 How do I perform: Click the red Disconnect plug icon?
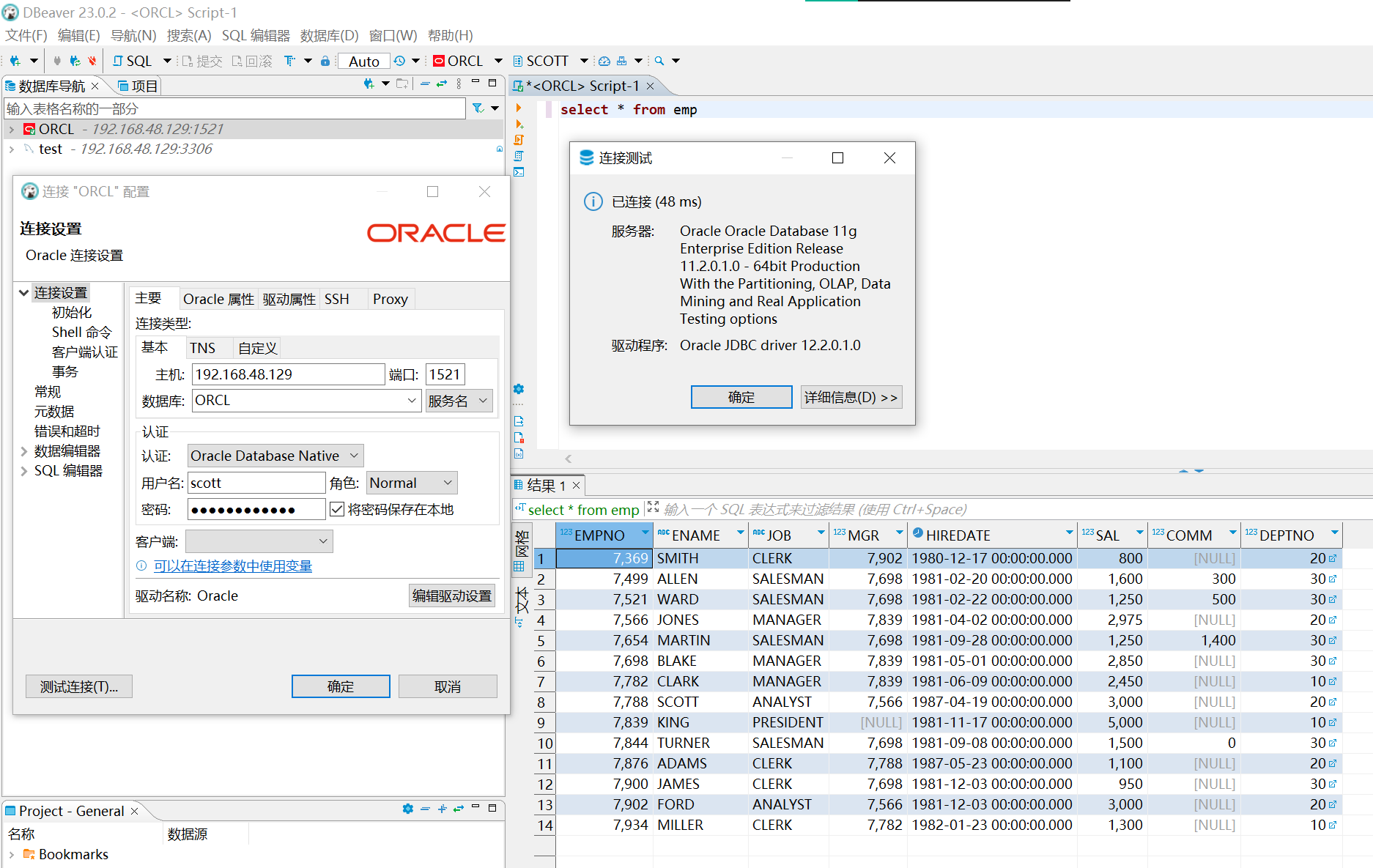pos(92,61)
